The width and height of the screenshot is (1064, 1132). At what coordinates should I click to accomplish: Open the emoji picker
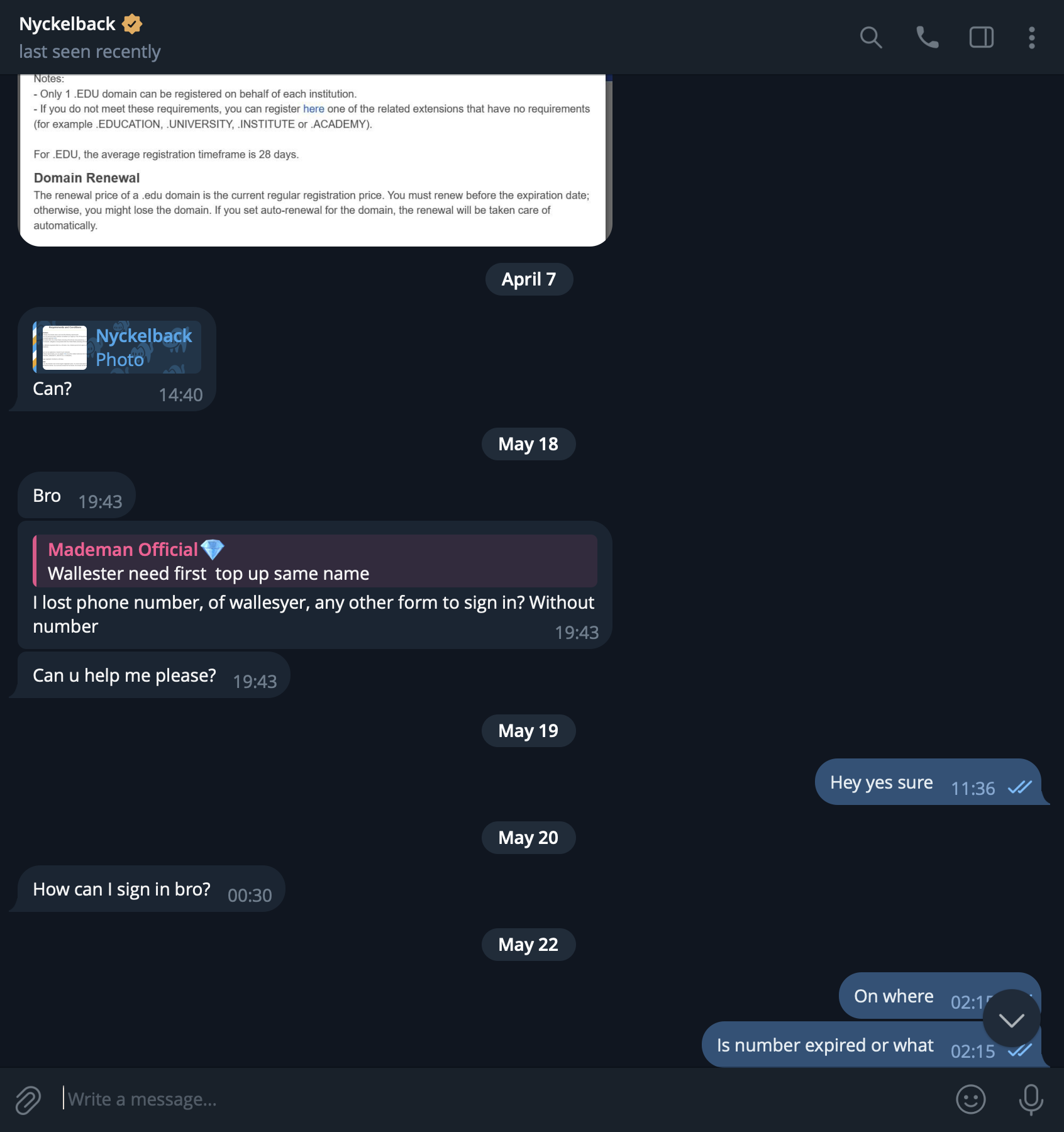pos(970,1099)
